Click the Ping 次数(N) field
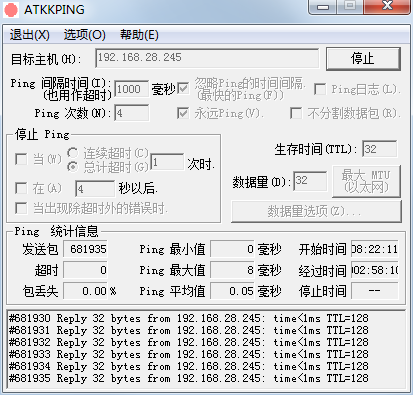The height and width of the screenshot is (395, 413). pyautogui.click(x=131, y=113)
